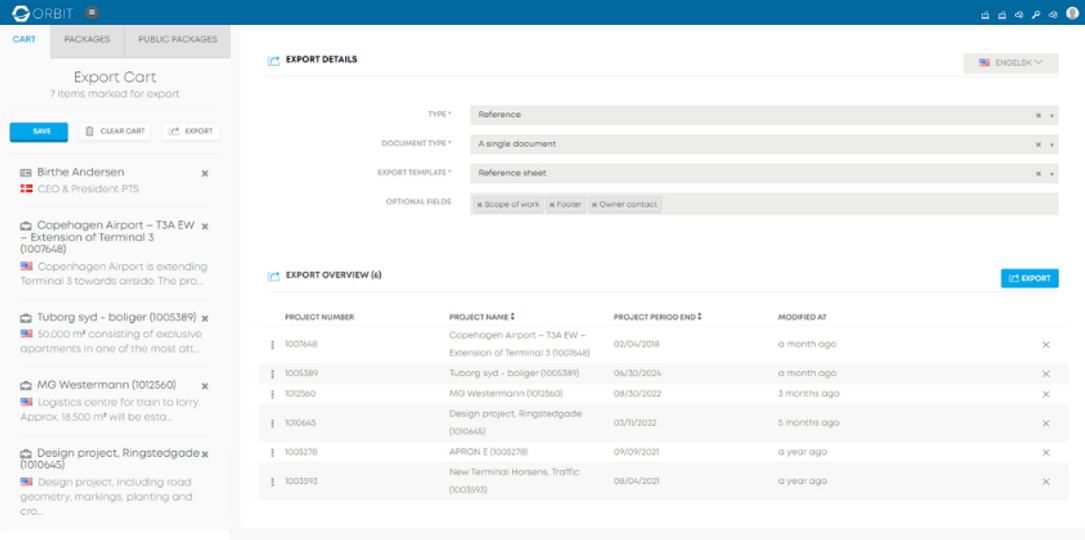Click the Clear Cart button
The width and height of the screenshot is (1085, 540).
click(115, 131)
